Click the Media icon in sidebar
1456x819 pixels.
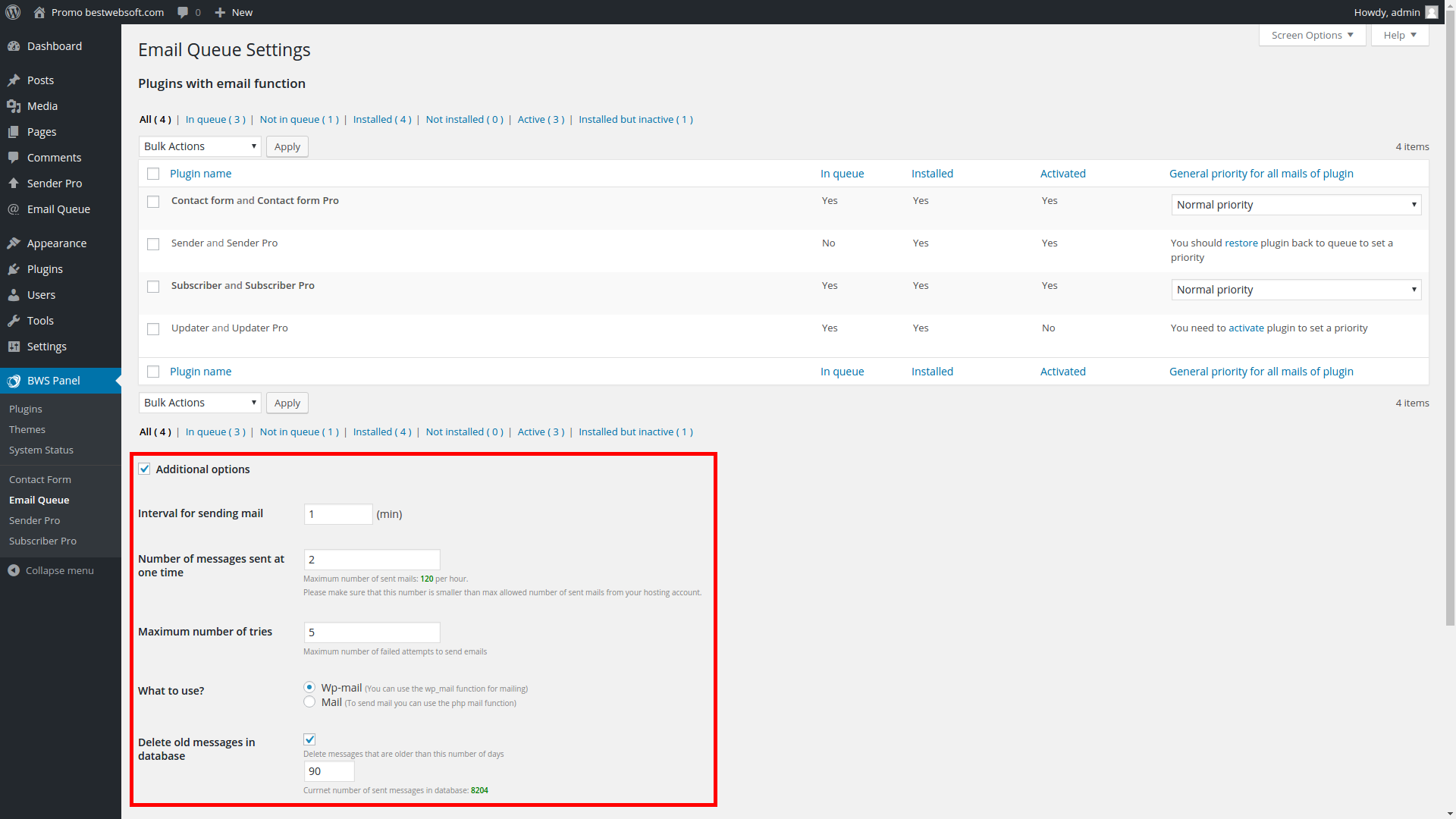coord(14,106)
